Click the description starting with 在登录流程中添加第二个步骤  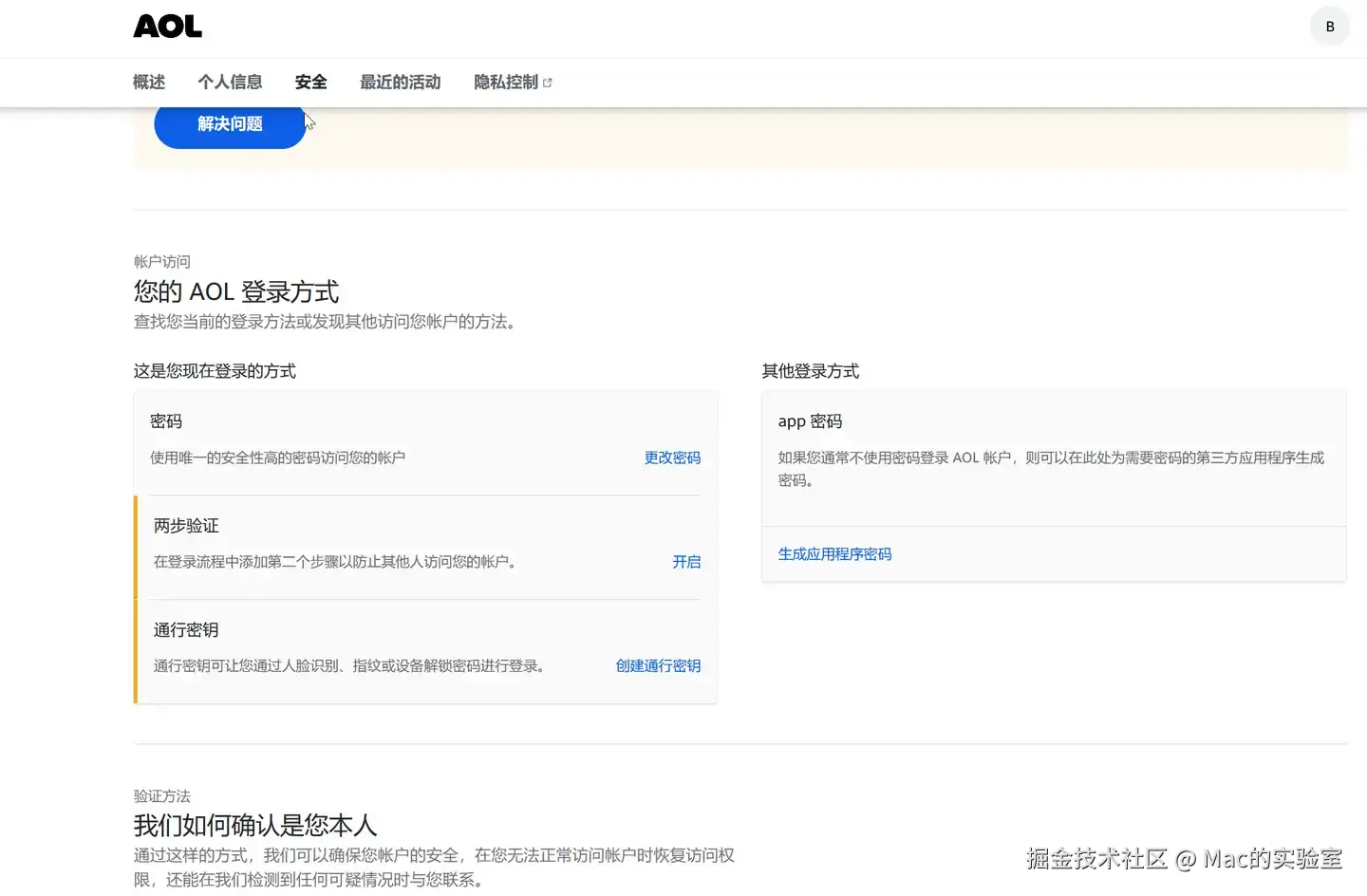[338, 562]
